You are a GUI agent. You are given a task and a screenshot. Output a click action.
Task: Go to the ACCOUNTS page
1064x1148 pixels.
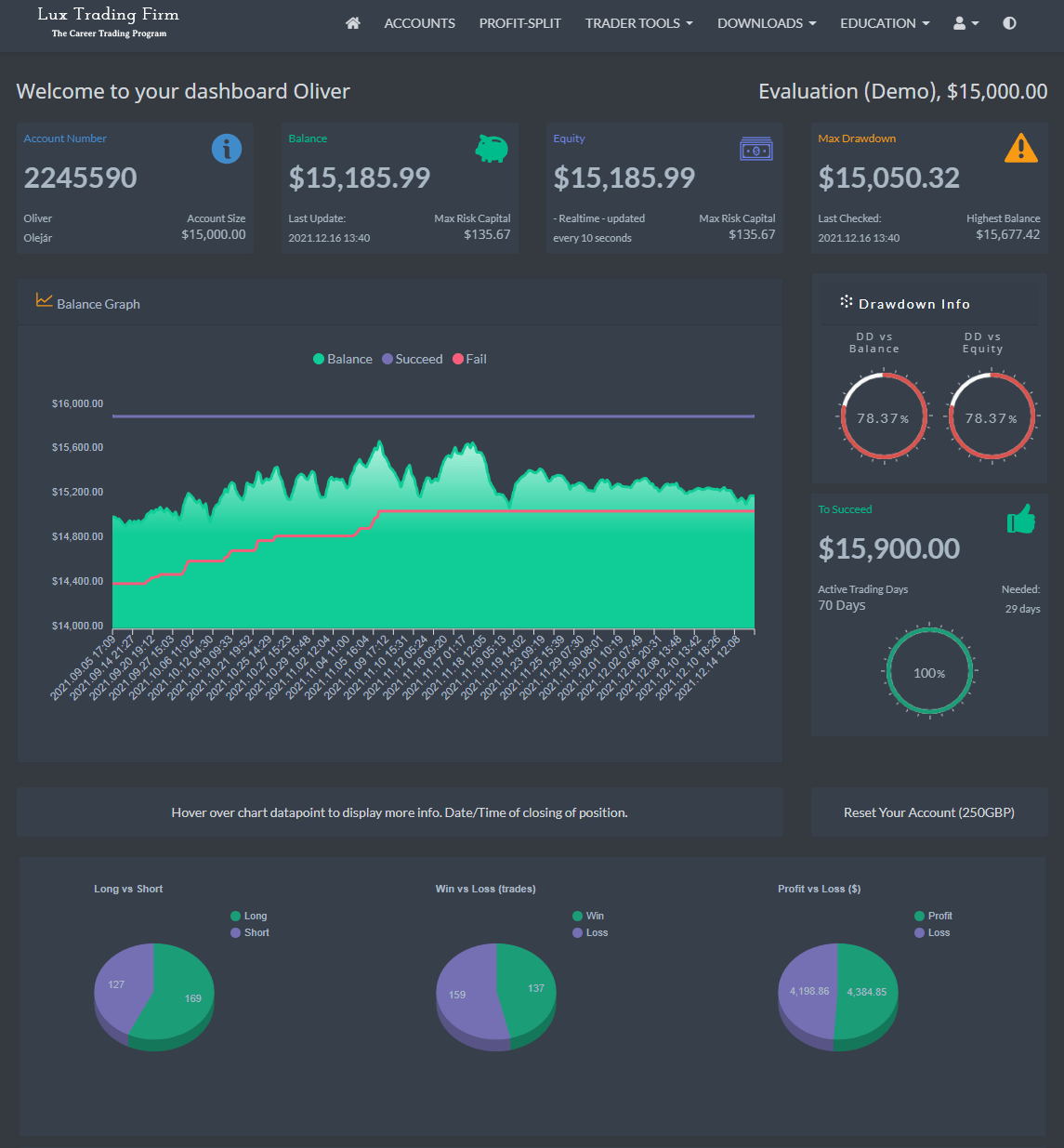click(419, 23)
